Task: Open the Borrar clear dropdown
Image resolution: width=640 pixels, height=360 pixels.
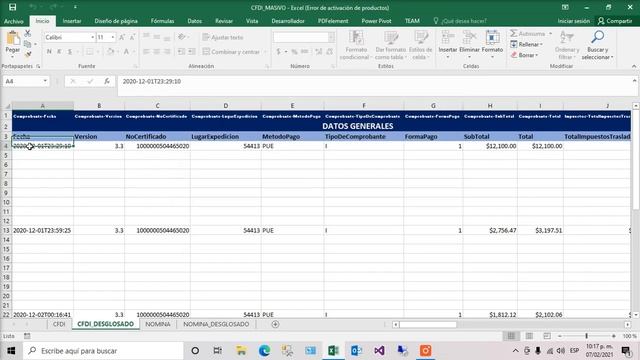Action: (x=524, y=55)
